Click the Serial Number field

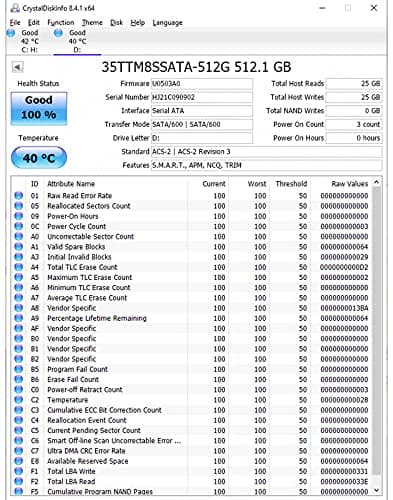[x=202, y=97]
